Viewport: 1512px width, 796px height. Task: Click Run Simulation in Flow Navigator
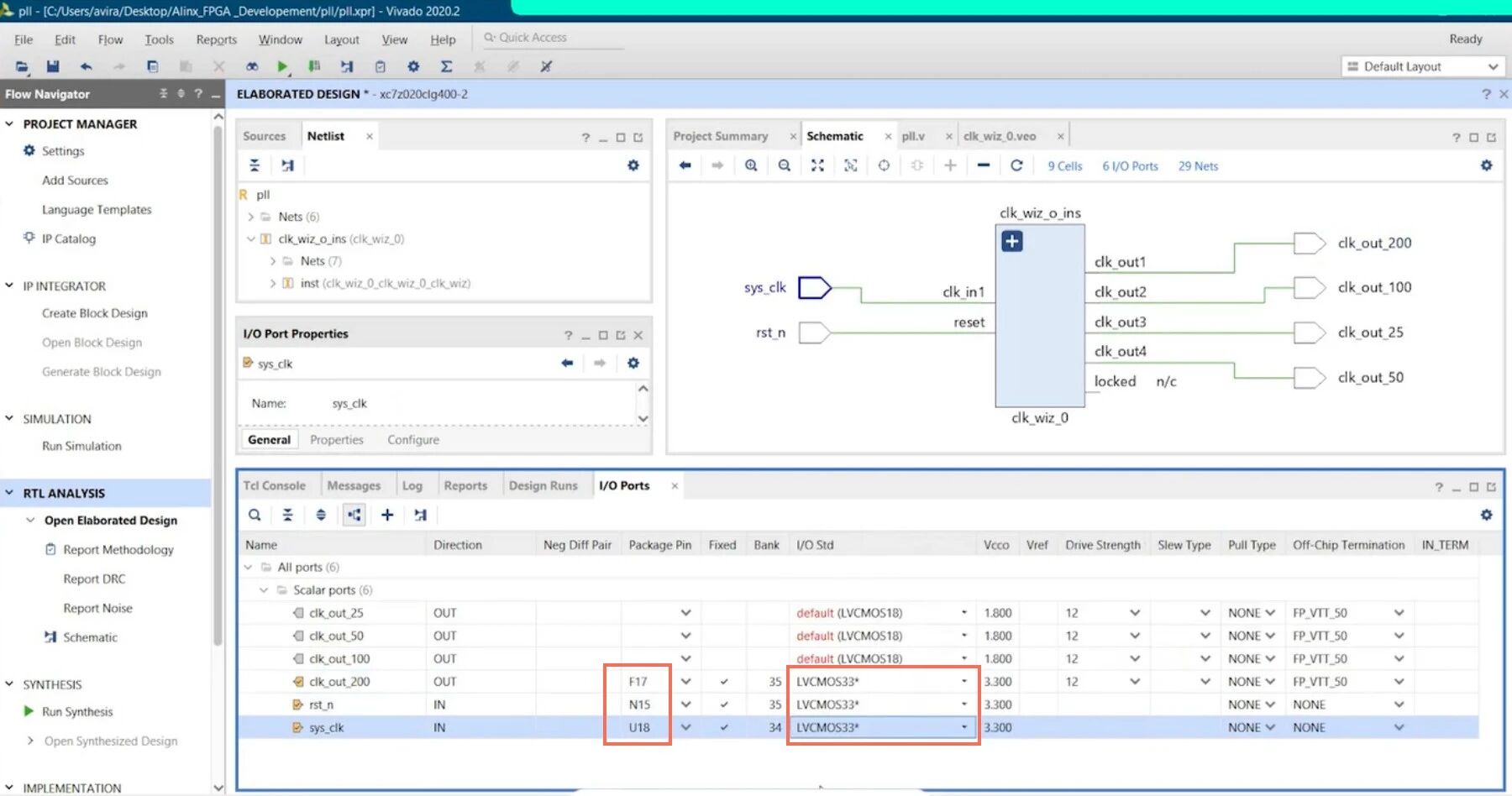point(81,446)
